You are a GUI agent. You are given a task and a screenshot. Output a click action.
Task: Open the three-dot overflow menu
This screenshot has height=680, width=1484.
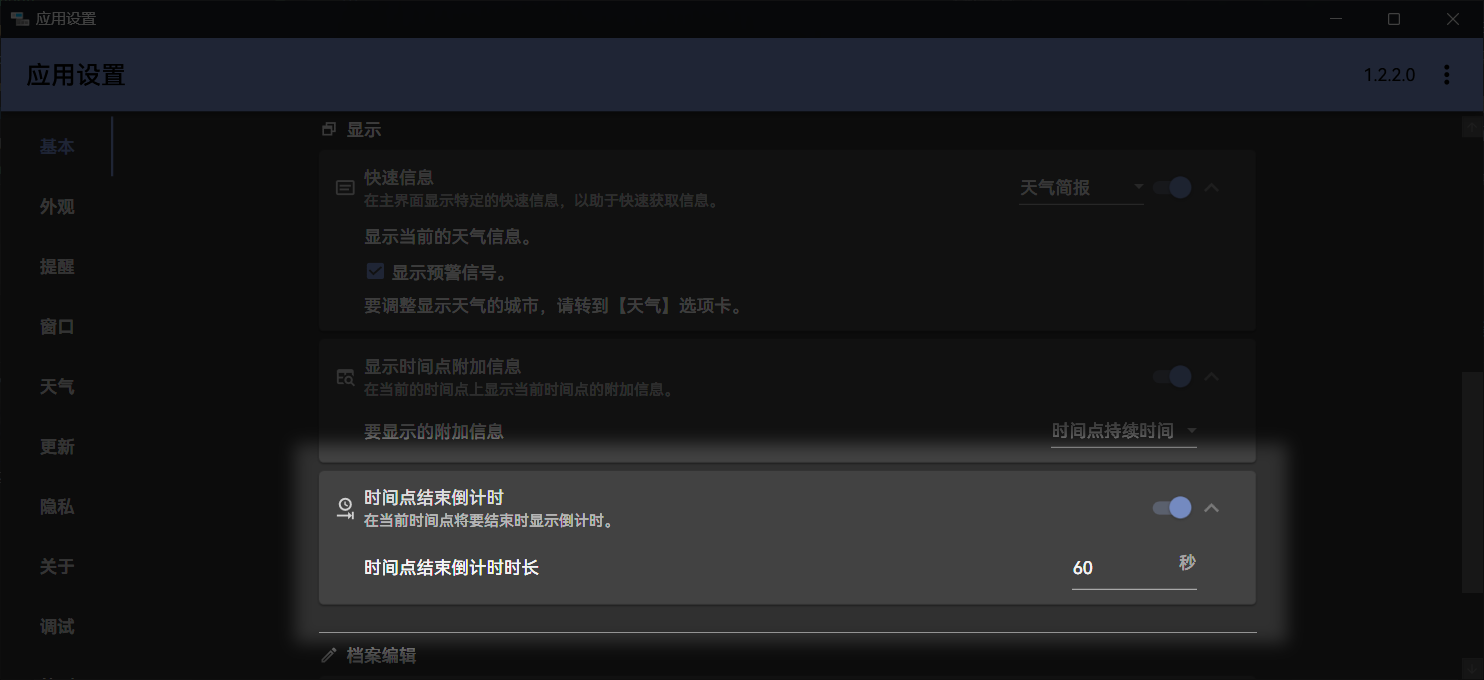(x=1447, y=74)
